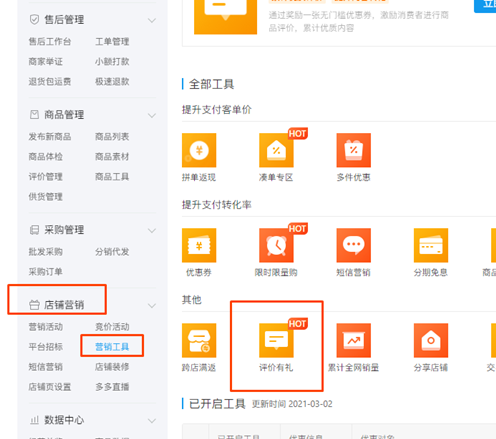Collapse the 店铺营销 section chevron
Viewport: 496px width, 439px height.
point(152,305)
